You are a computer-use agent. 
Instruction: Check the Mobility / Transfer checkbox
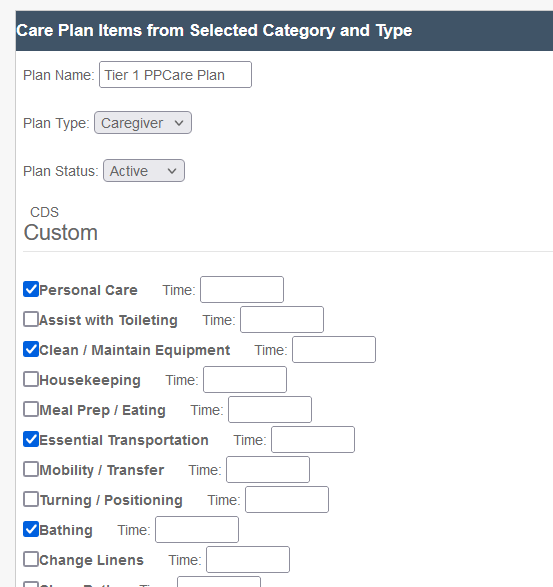click(x=31, y=469)
